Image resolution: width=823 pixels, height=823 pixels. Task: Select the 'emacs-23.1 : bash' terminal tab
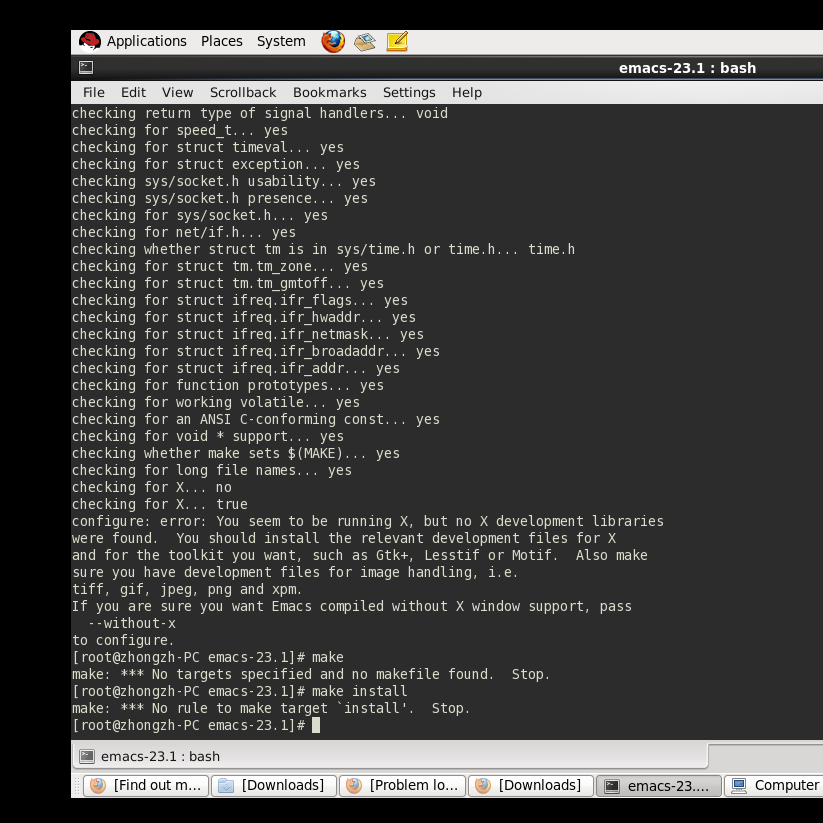click(x=389, y=756)
